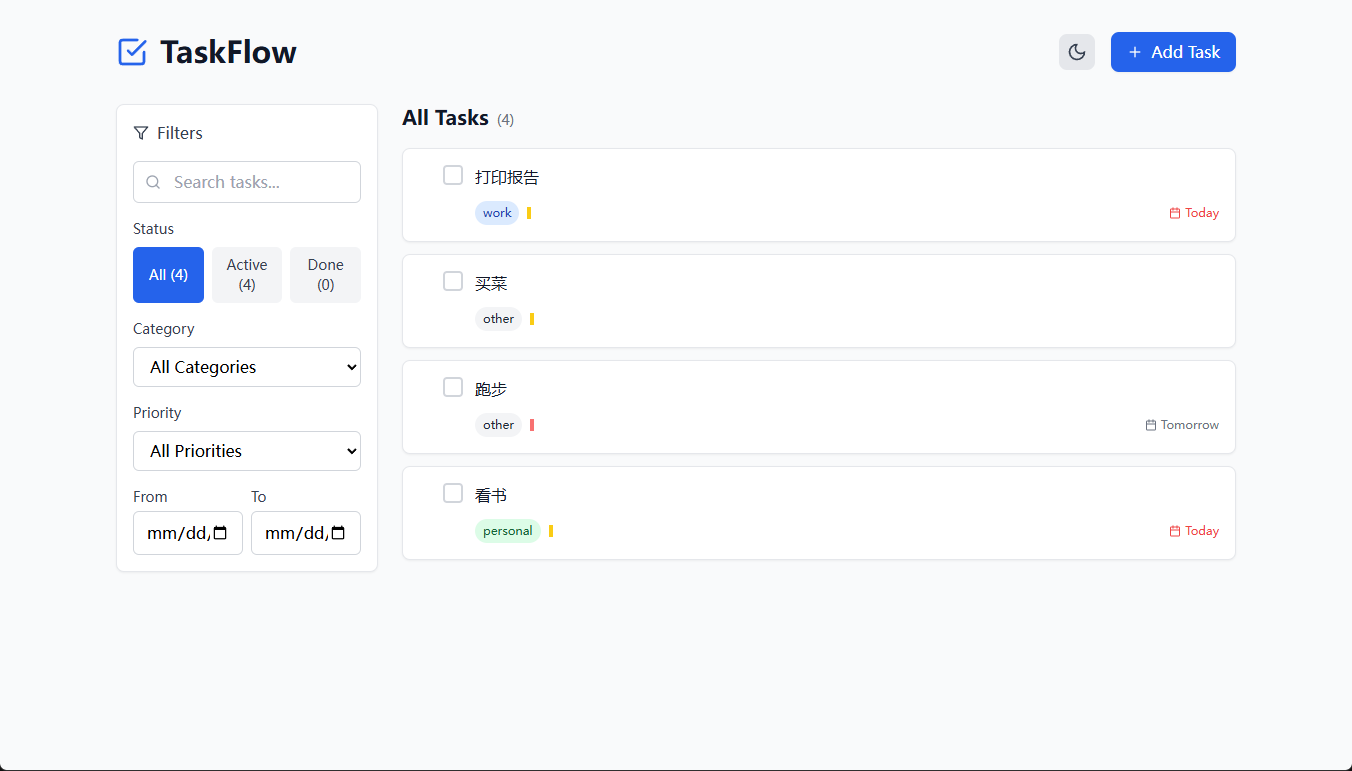Screen dimensions: 1352x771
Task: Open the calendar picker in To date field
Action: 339,533
